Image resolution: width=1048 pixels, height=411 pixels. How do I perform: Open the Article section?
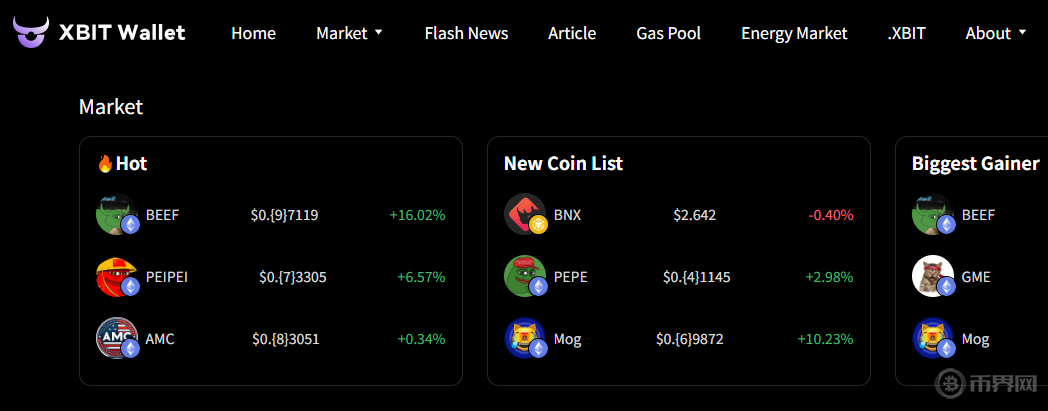click(x=572, y=33)
